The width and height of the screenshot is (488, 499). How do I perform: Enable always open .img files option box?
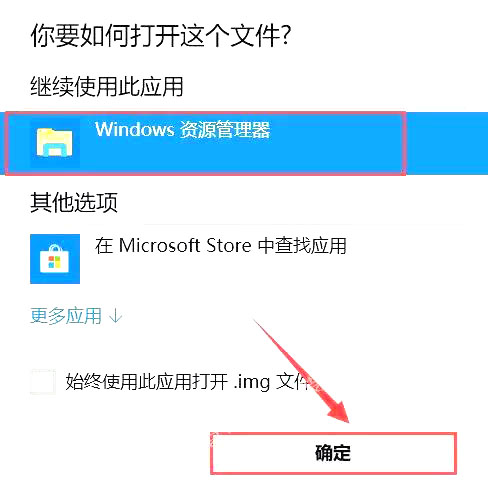coord(43,382)
